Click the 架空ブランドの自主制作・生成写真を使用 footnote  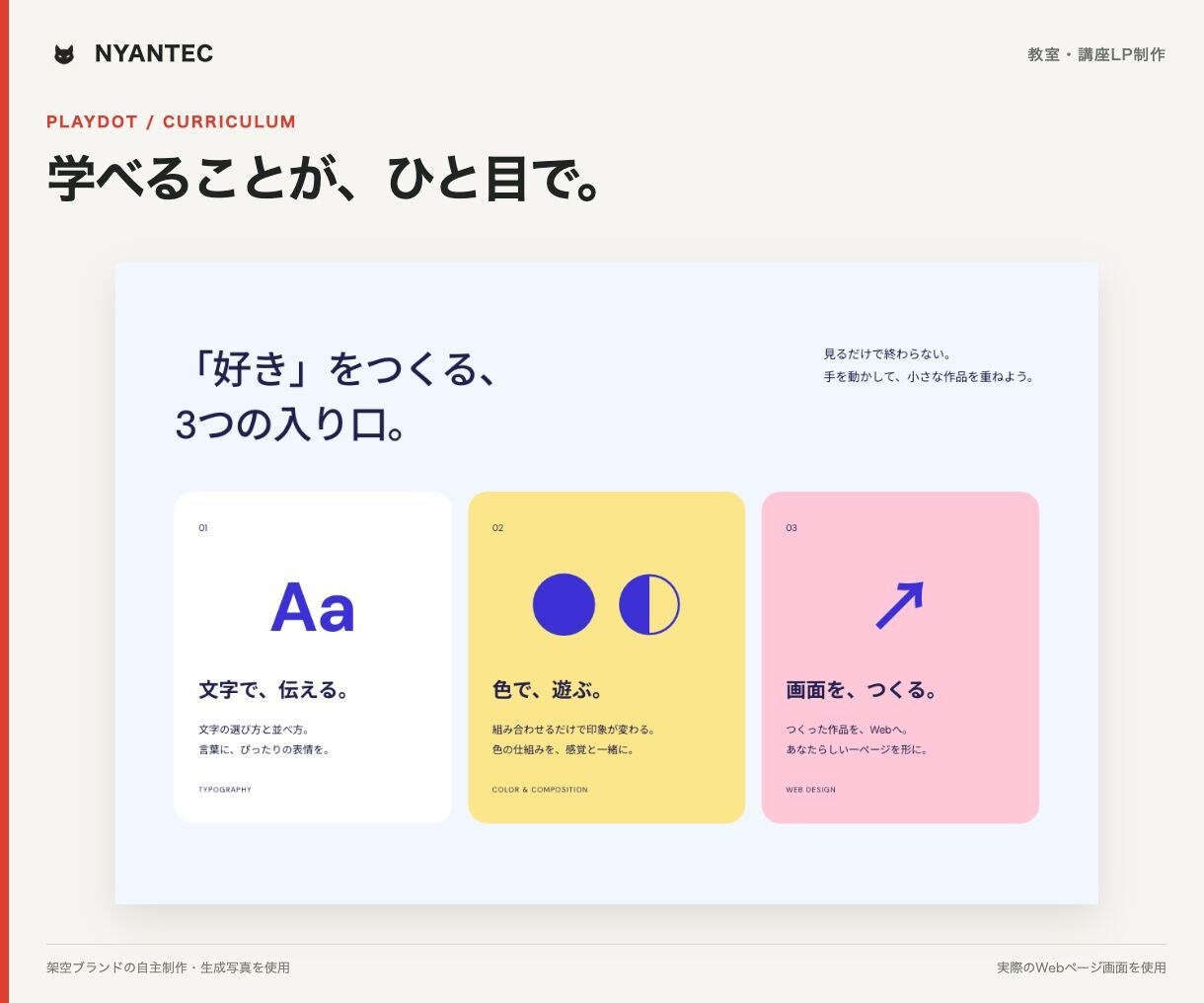point(168,967)
